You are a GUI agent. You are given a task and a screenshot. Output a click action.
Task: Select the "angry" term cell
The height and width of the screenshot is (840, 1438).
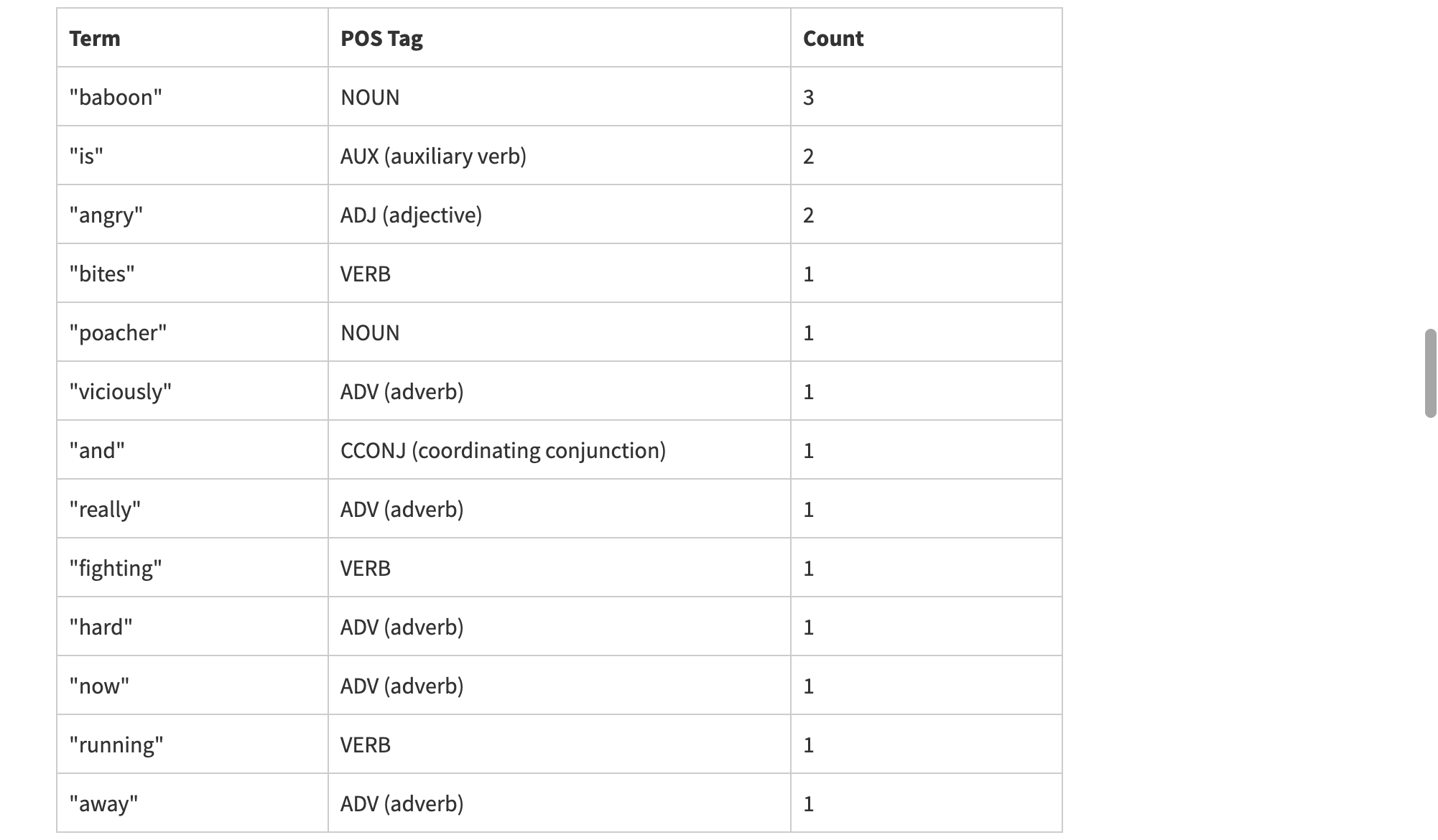pyautogui.click(x=106, y=215)
